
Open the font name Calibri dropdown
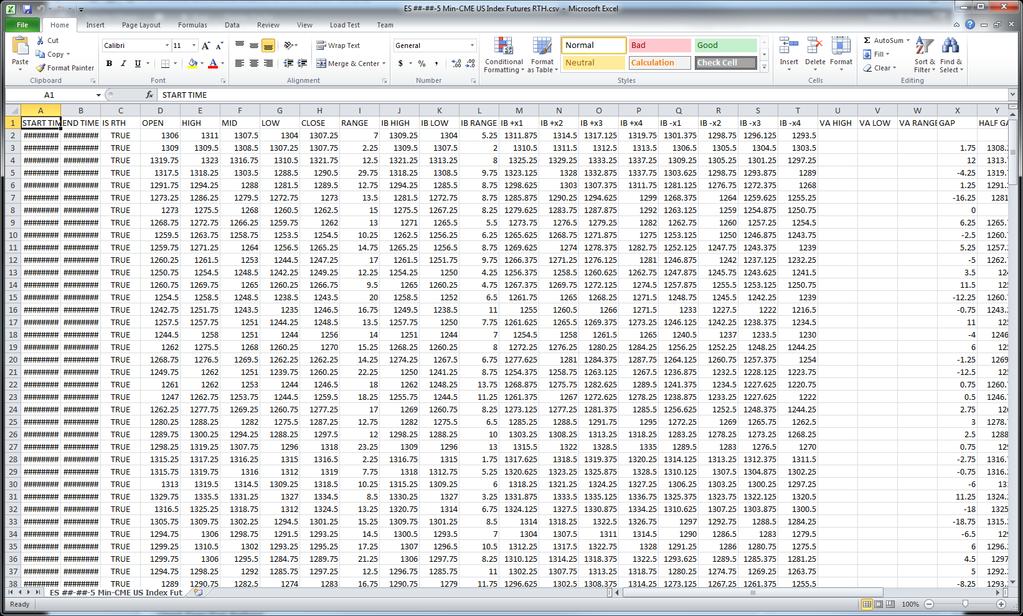pos(166,46)
